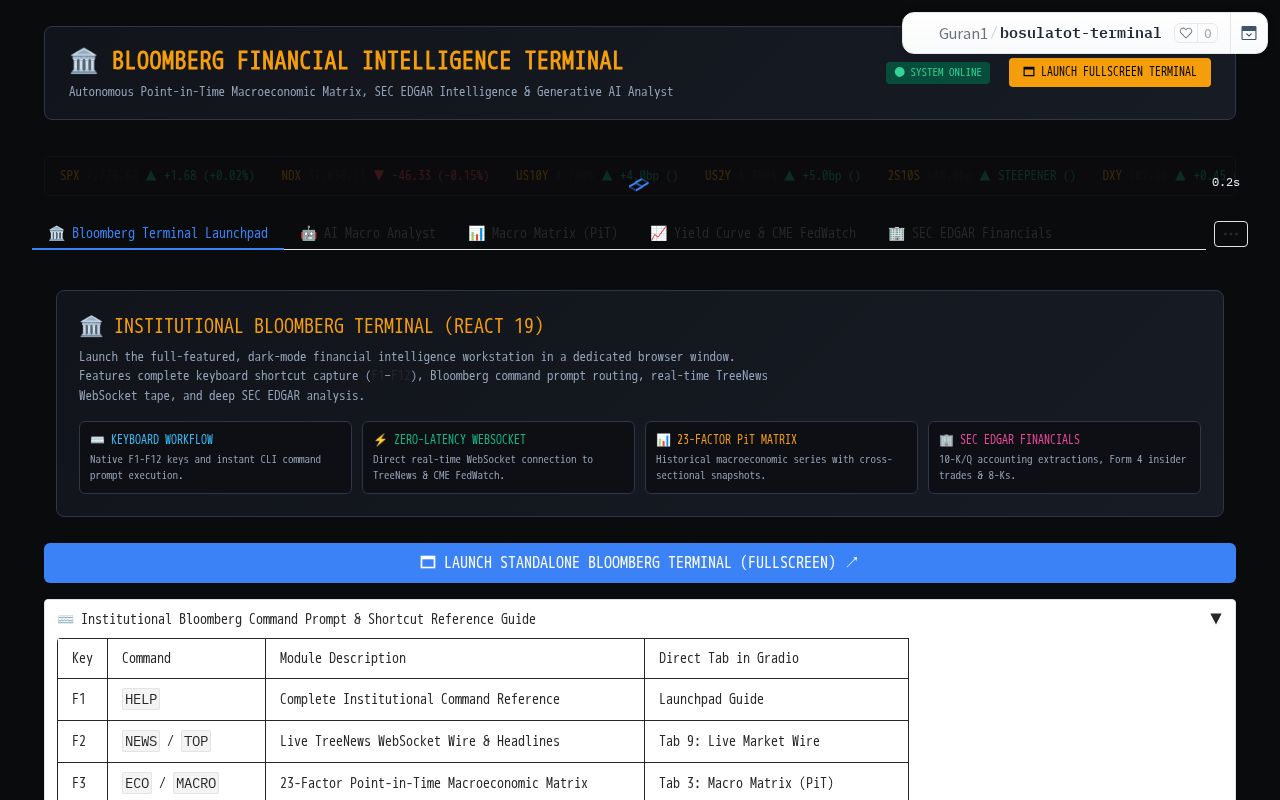Viewport: 1280px width, 800px height.
Task: Click the window icon on the blue launch button
Action: coord(428,563)
